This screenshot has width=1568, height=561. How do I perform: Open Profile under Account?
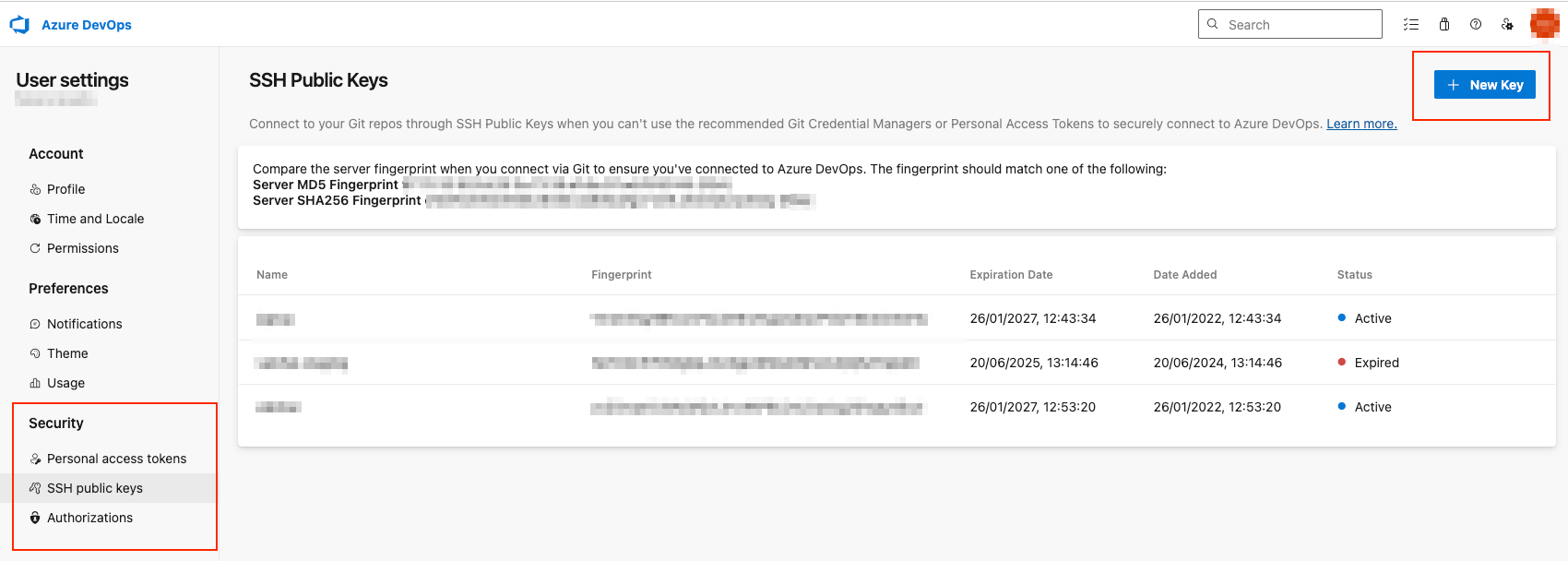65,189
